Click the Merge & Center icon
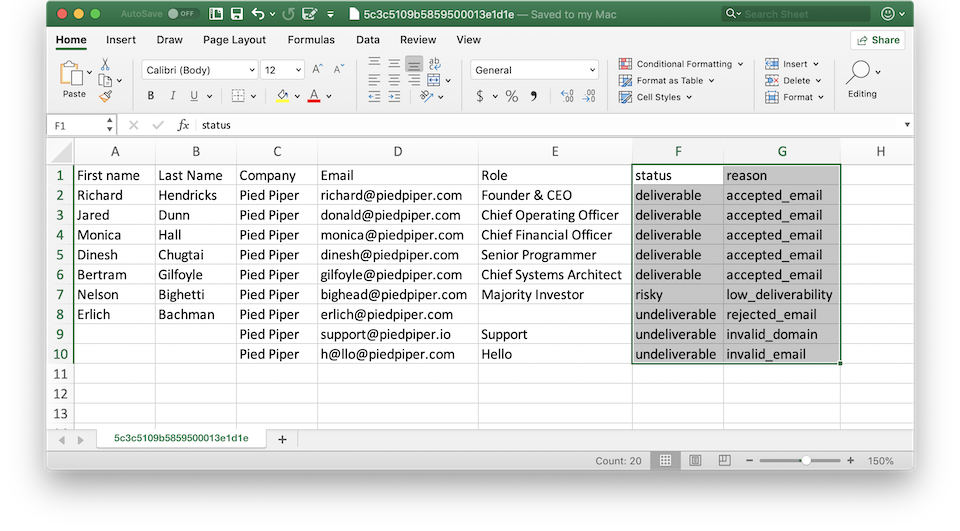Screen dimensions: 960x531 433,80
